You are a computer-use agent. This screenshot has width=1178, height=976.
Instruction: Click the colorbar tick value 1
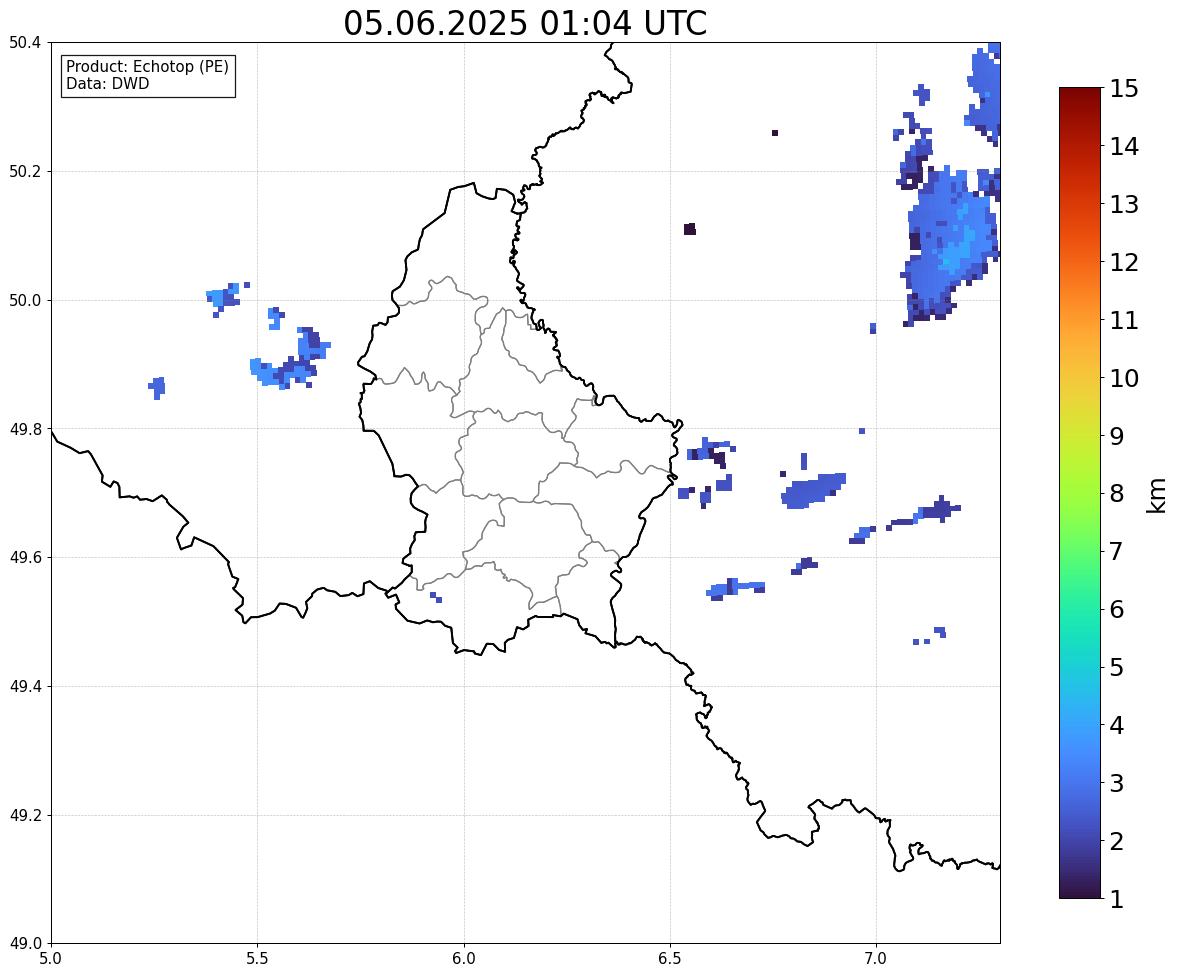tap(1116, 899)
